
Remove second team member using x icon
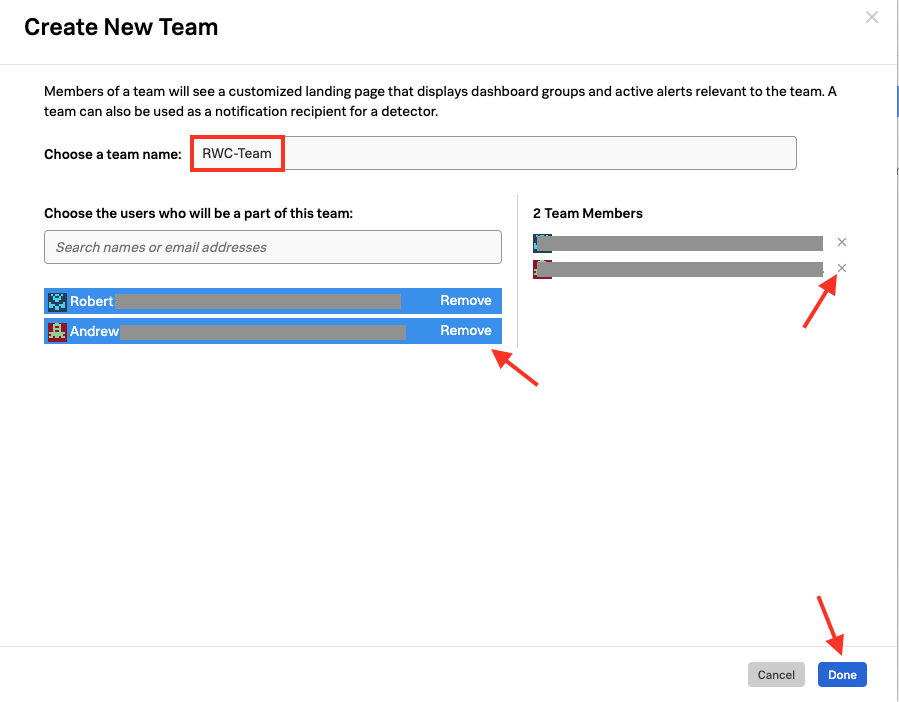(842, 268)
